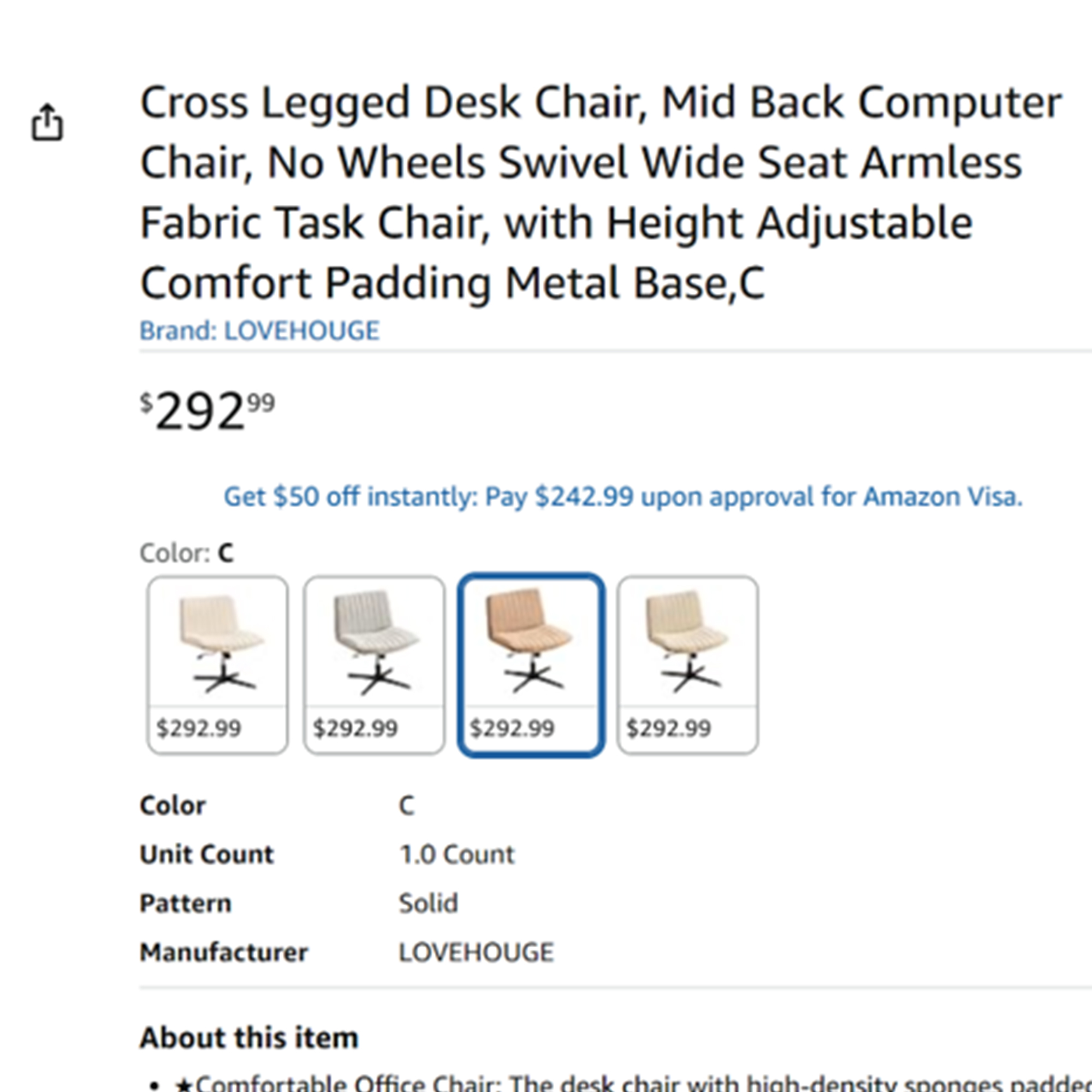Open the Amazon Visa $50 off offer
Viewport: 1092px width, 1092px height.
coord(623,497)
